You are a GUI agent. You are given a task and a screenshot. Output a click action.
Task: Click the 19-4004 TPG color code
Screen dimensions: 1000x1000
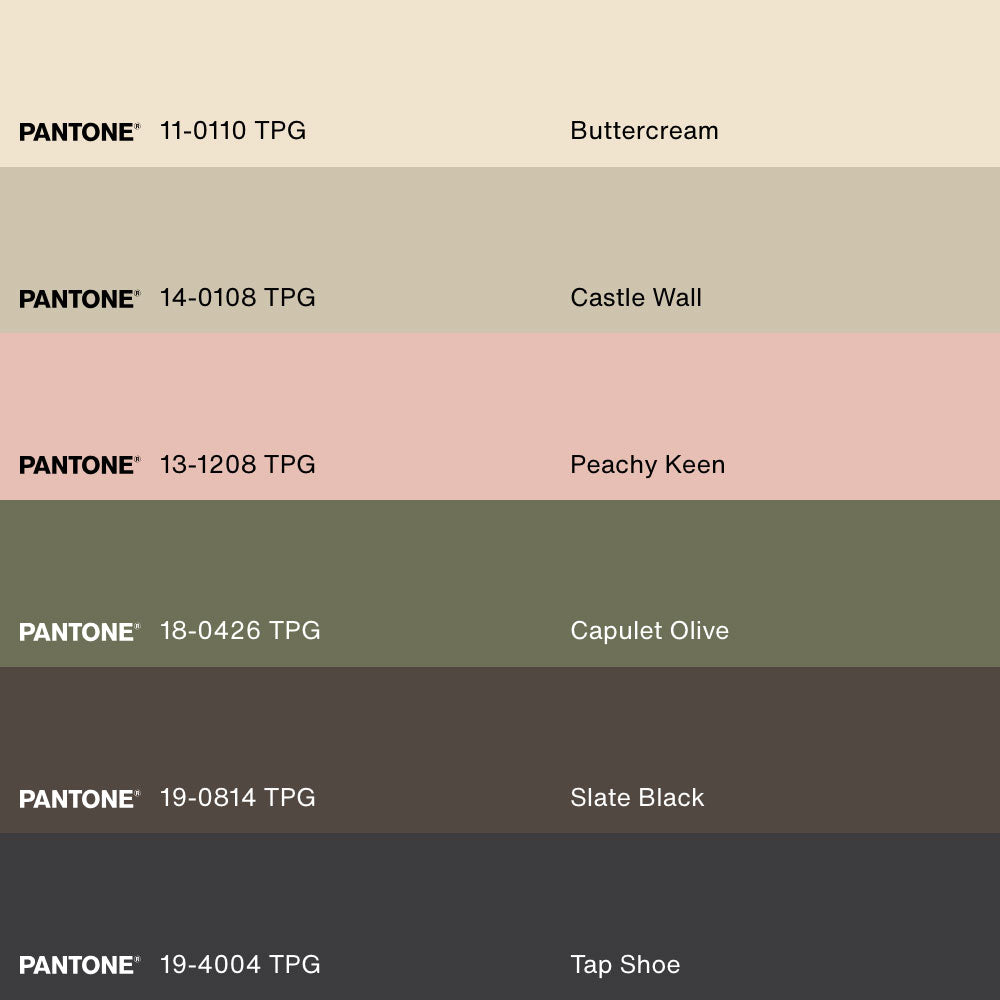(x=240, y=964)
